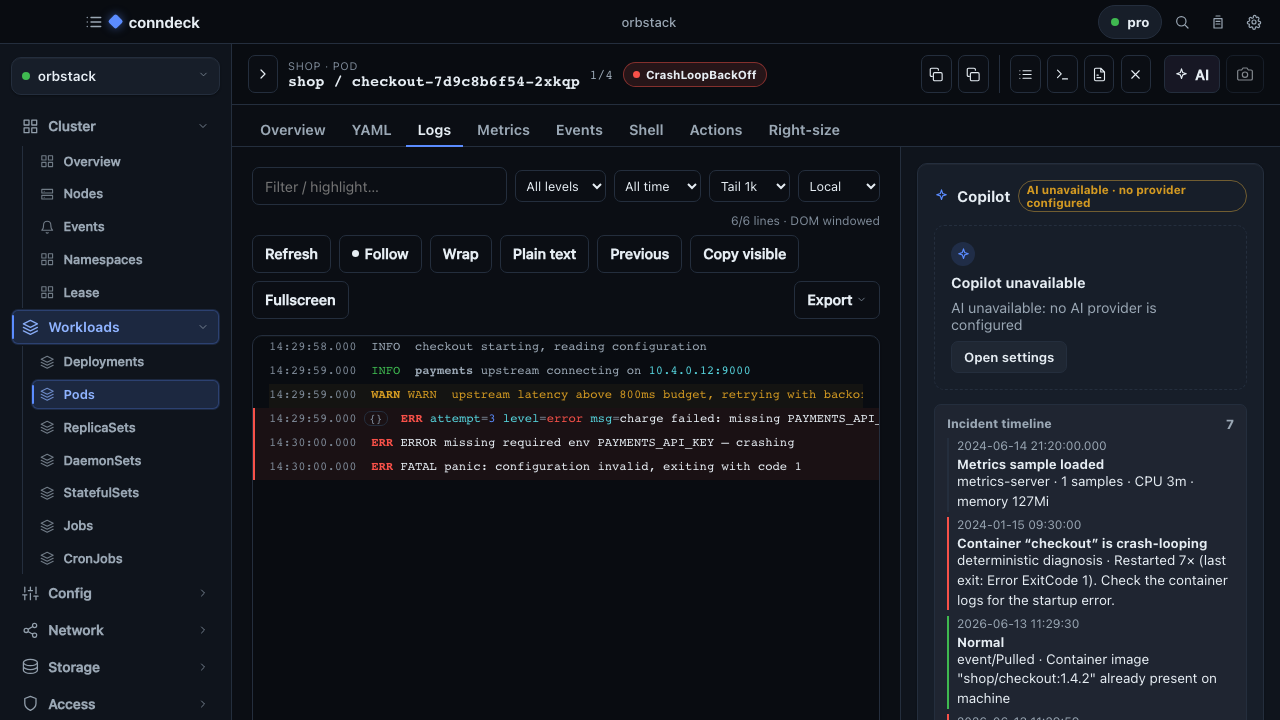Screen dimensions: 1280x720
Task: Switch to the Actions tab
Action: (716, 130)
